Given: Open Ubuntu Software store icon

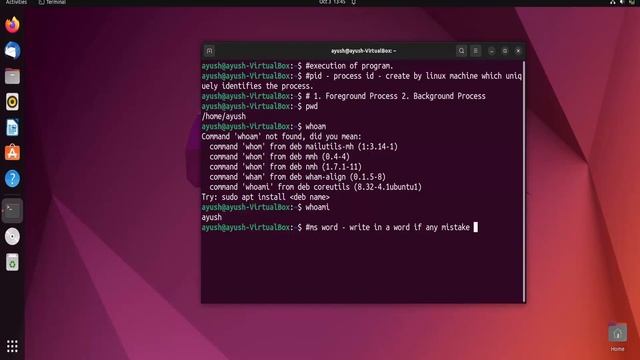Looking at the screenshot, I should point(12,153).
